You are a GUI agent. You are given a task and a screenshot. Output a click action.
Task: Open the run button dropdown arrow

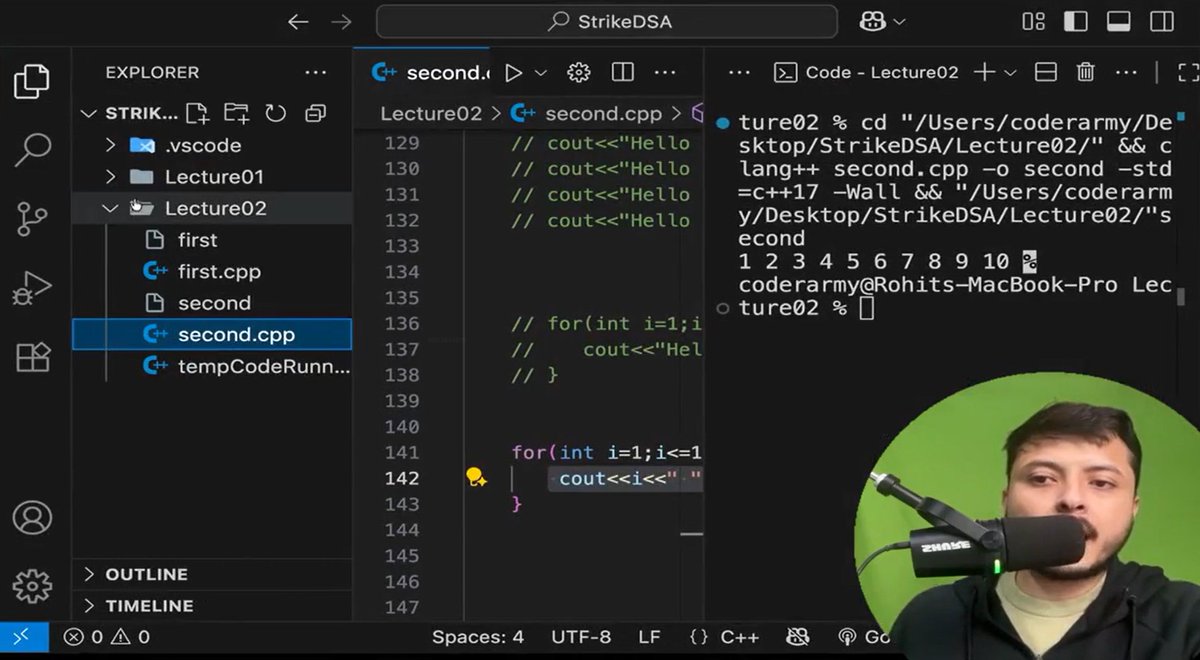click(x=541, y=72)
